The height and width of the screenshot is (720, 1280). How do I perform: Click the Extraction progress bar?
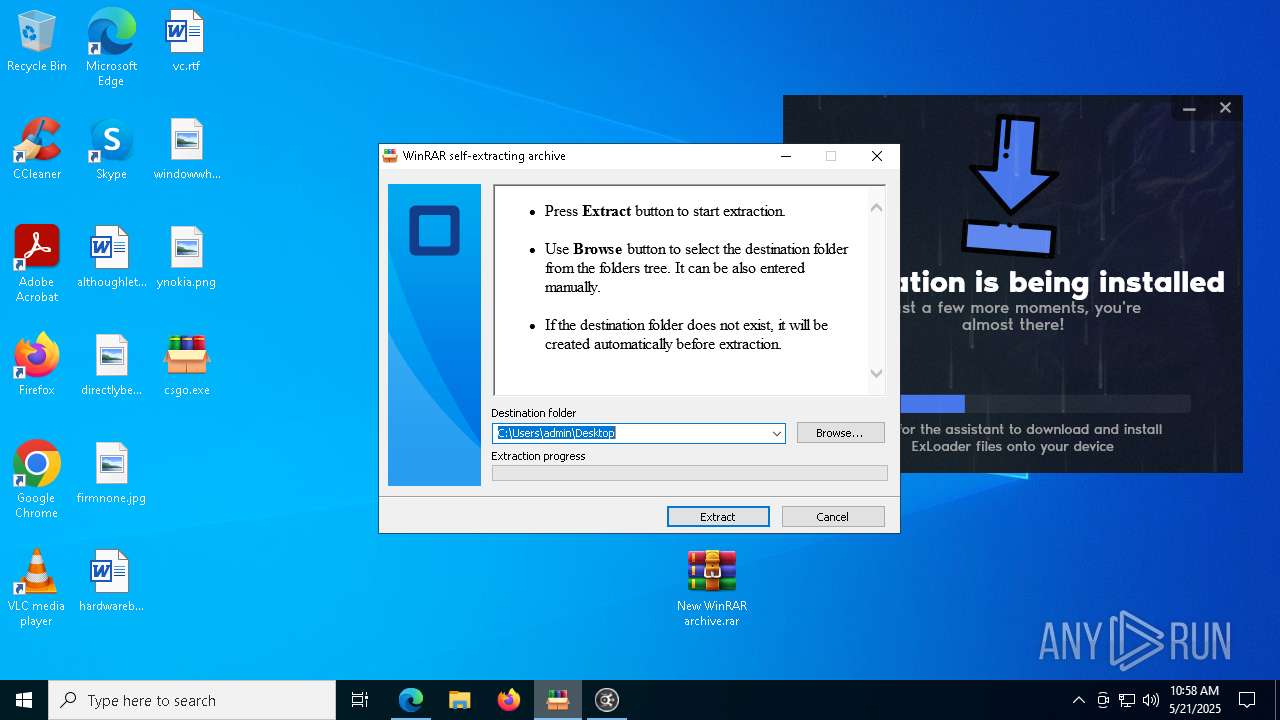click(x=690, y=474)
